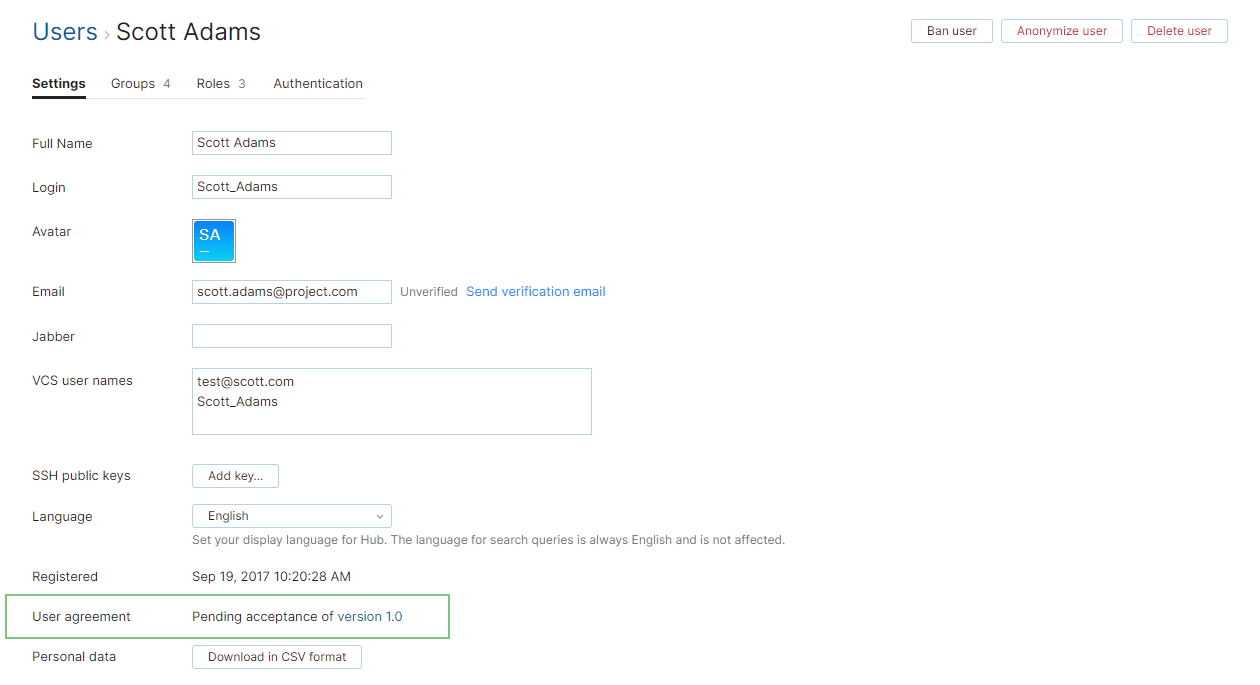Select the Settings tab

[59, 84]
